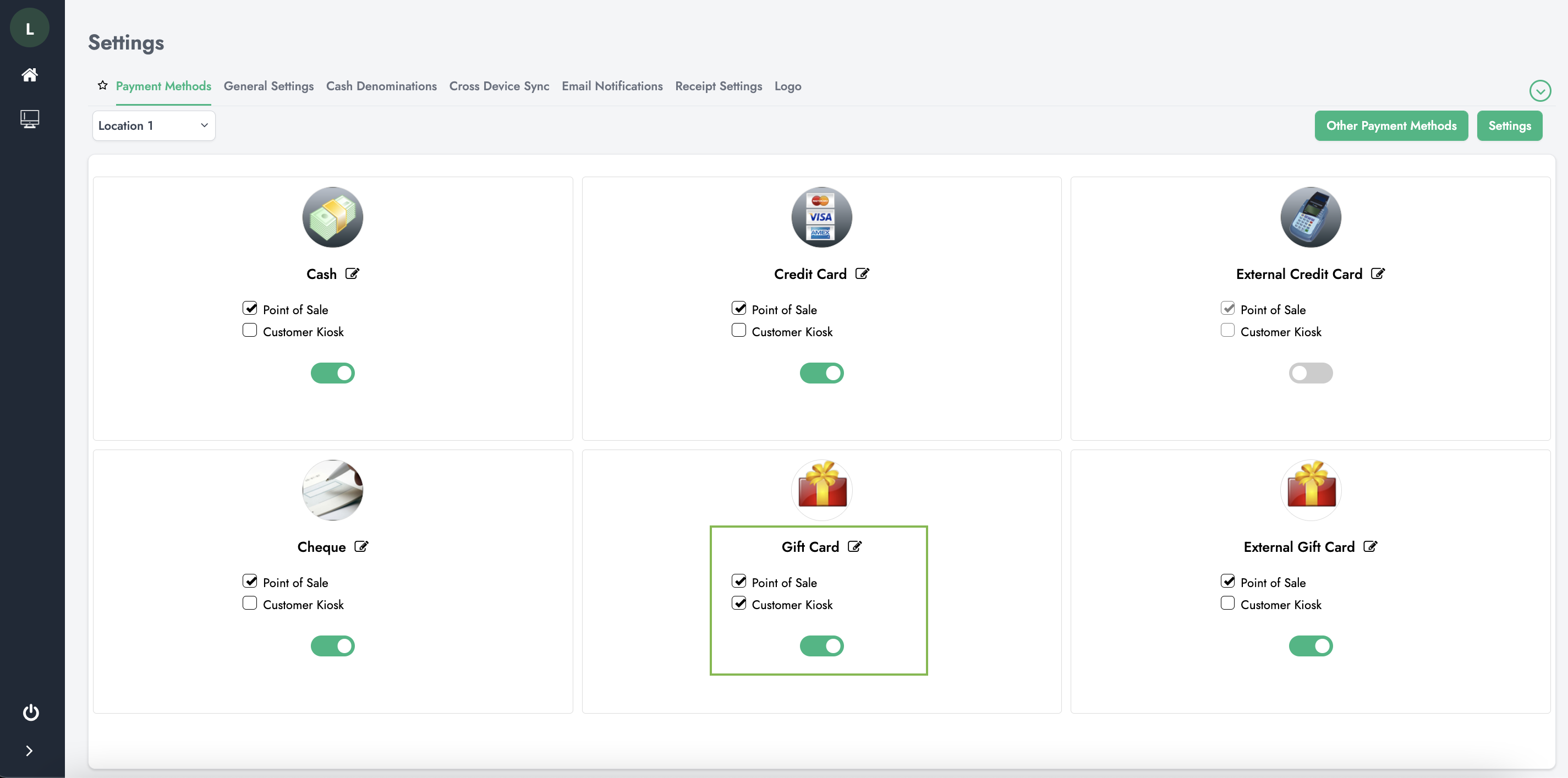Turn on External Credit Card toggle
This screenshot has height=778, width=1568.
point(1310,372)
